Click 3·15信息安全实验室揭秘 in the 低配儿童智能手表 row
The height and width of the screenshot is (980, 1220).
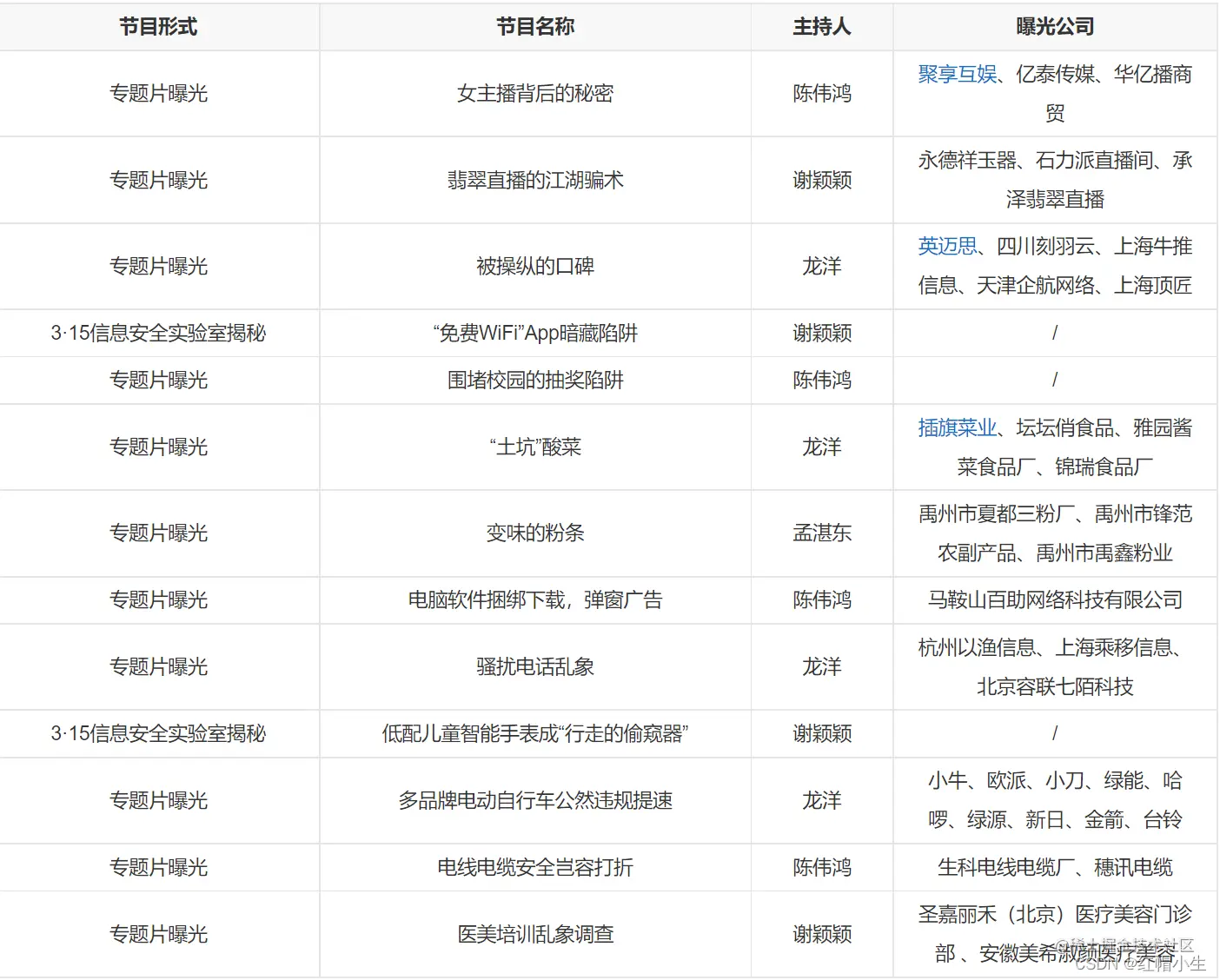coord(158,734)
